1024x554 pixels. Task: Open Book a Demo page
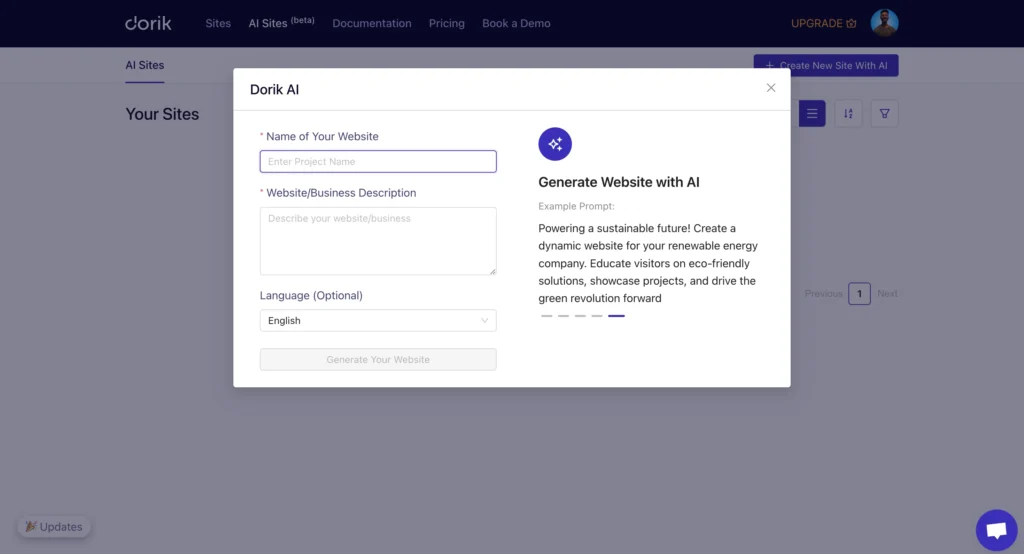tap(516, 24)
